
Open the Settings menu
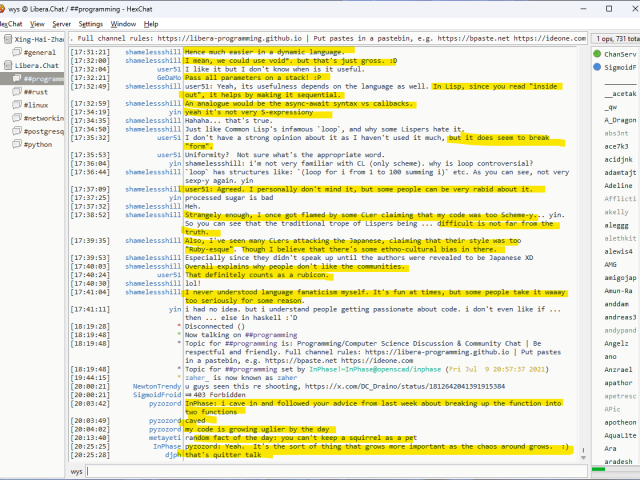click(x=90, y=23)
